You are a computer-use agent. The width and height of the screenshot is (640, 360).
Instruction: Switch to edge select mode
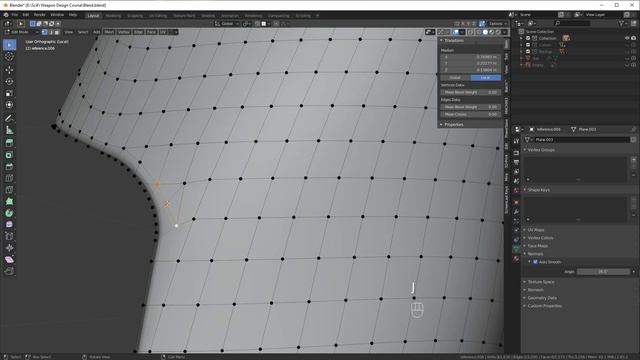pyautogui.click(x=51, y=32)
